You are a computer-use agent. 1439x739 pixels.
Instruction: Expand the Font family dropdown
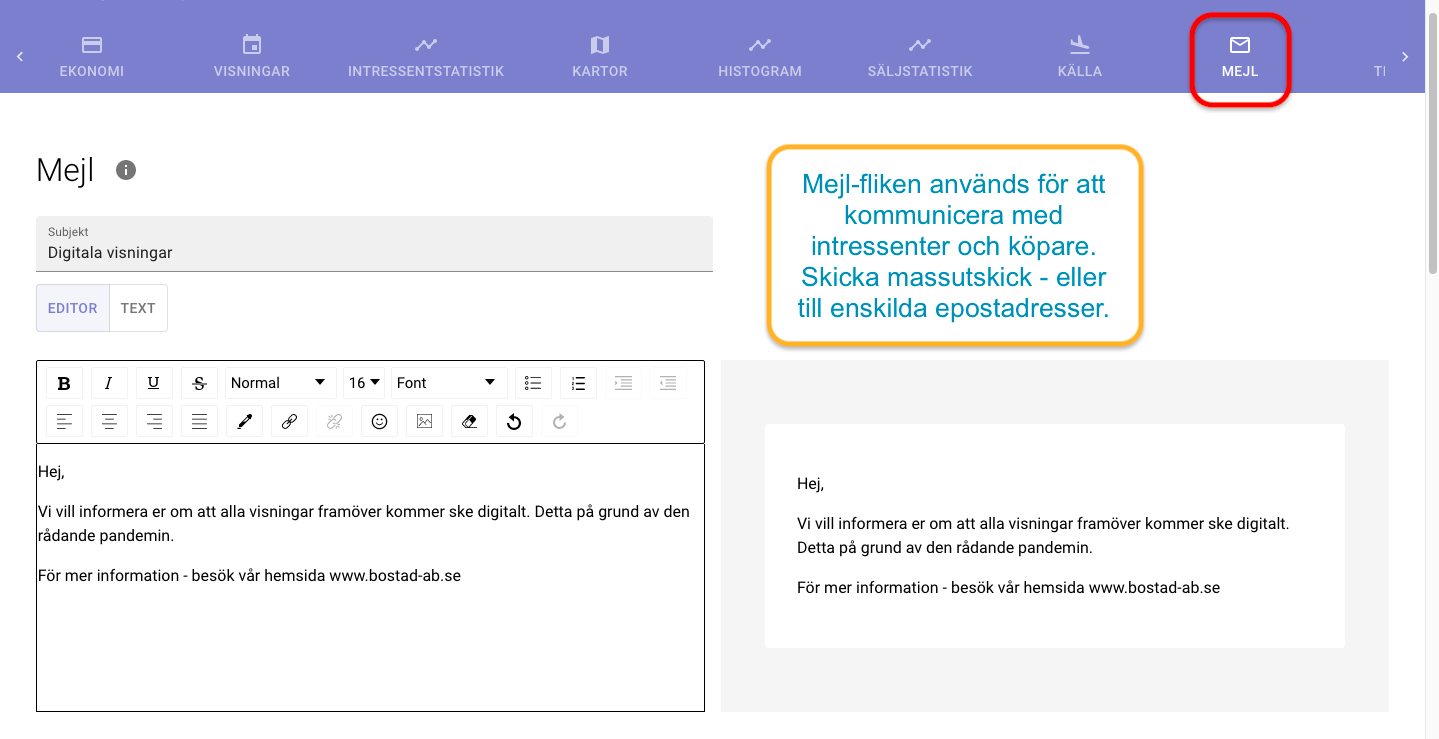pos(448,382)
